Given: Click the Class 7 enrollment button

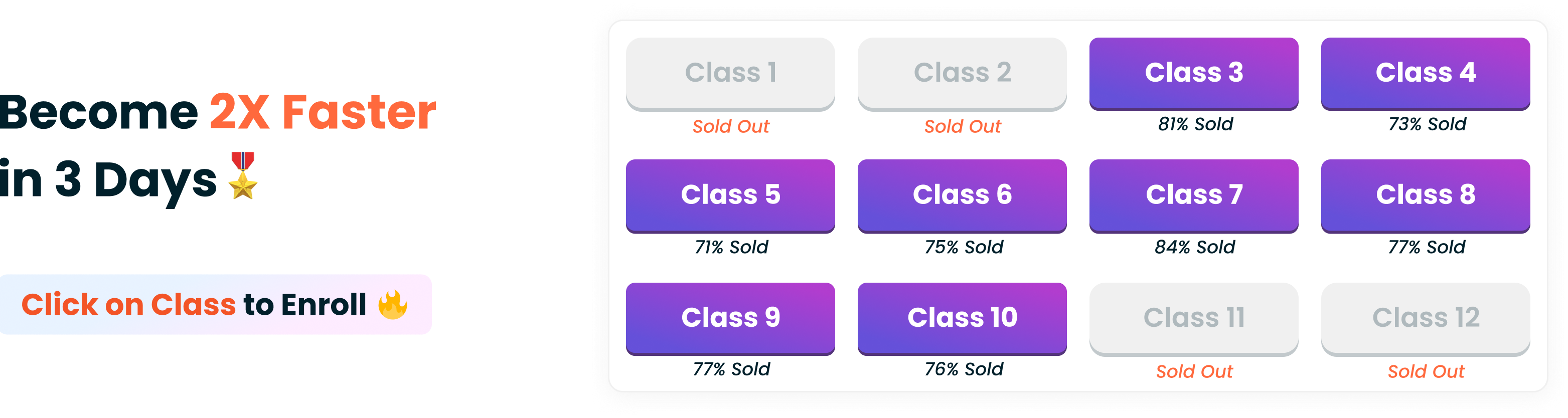Looking at the screenshot, I should tap(1194, 196).
